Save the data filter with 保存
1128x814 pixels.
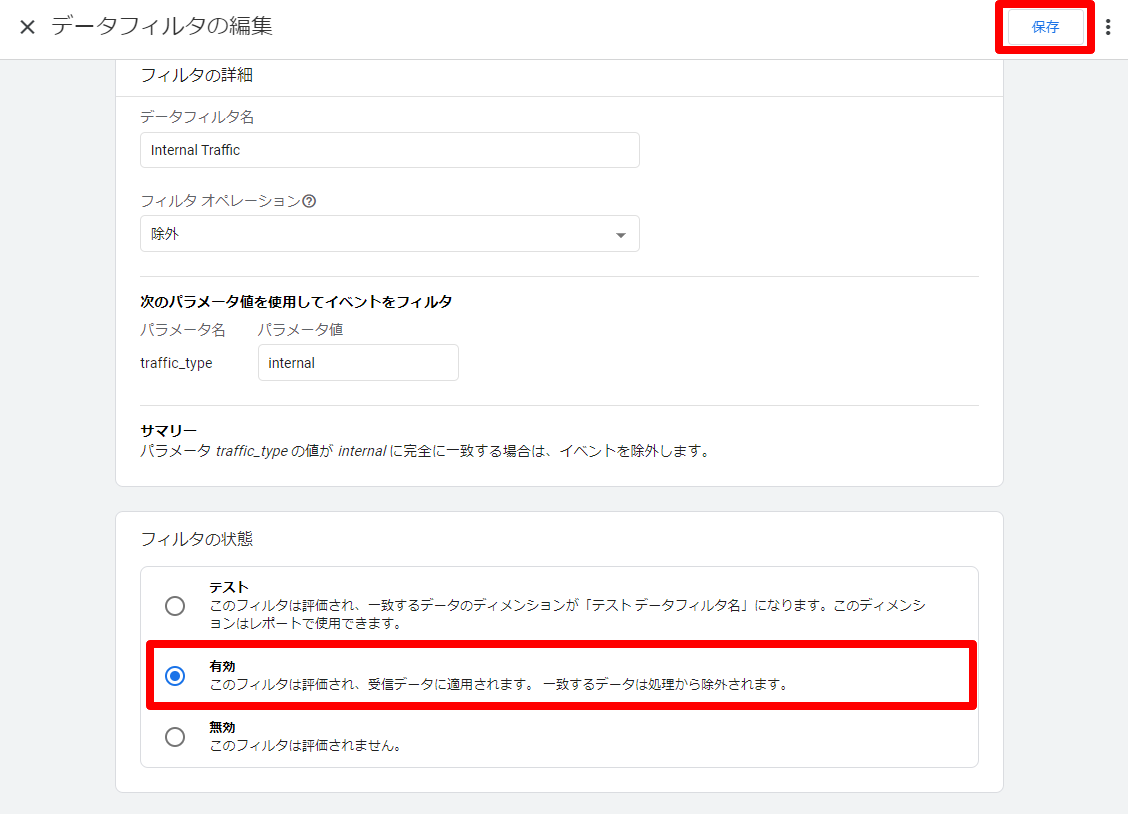point(1044,27)
